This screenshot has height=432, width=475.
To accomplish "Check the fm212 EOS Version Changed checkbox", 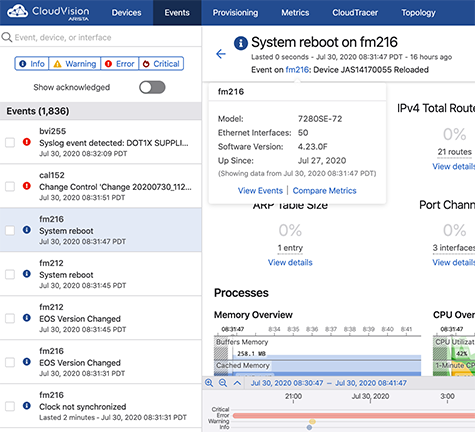I will (10, 318).
